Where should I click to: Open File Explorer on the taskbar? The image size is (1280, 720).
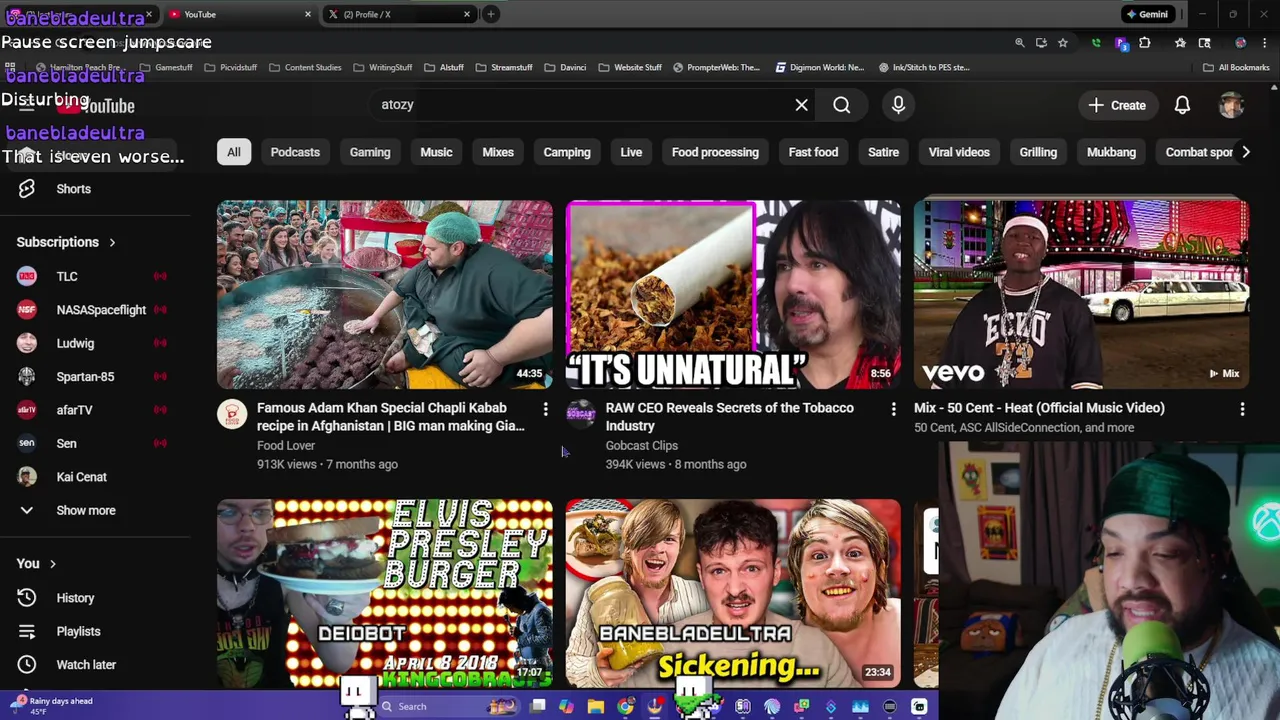pos(596,707)
